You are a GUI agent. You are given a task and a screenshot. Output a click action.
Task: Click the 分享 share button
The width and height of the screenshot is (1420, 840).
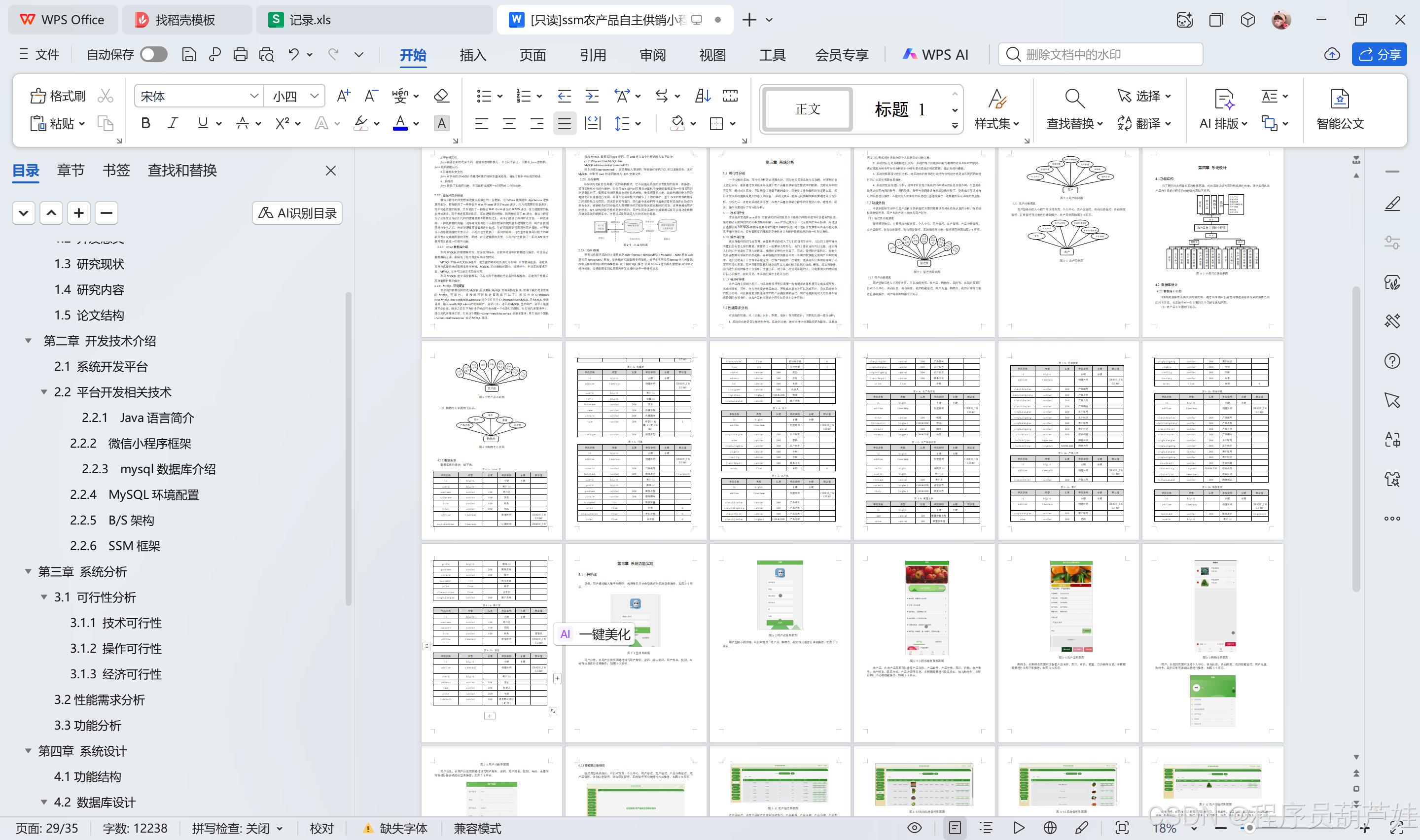[x=1379, y=54]
